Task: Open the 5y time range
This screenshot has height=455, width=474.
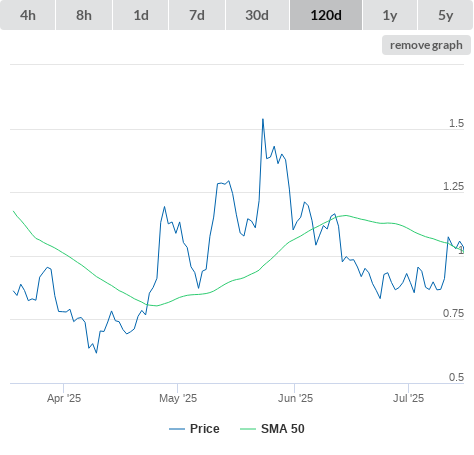Action: click(446, 15)
